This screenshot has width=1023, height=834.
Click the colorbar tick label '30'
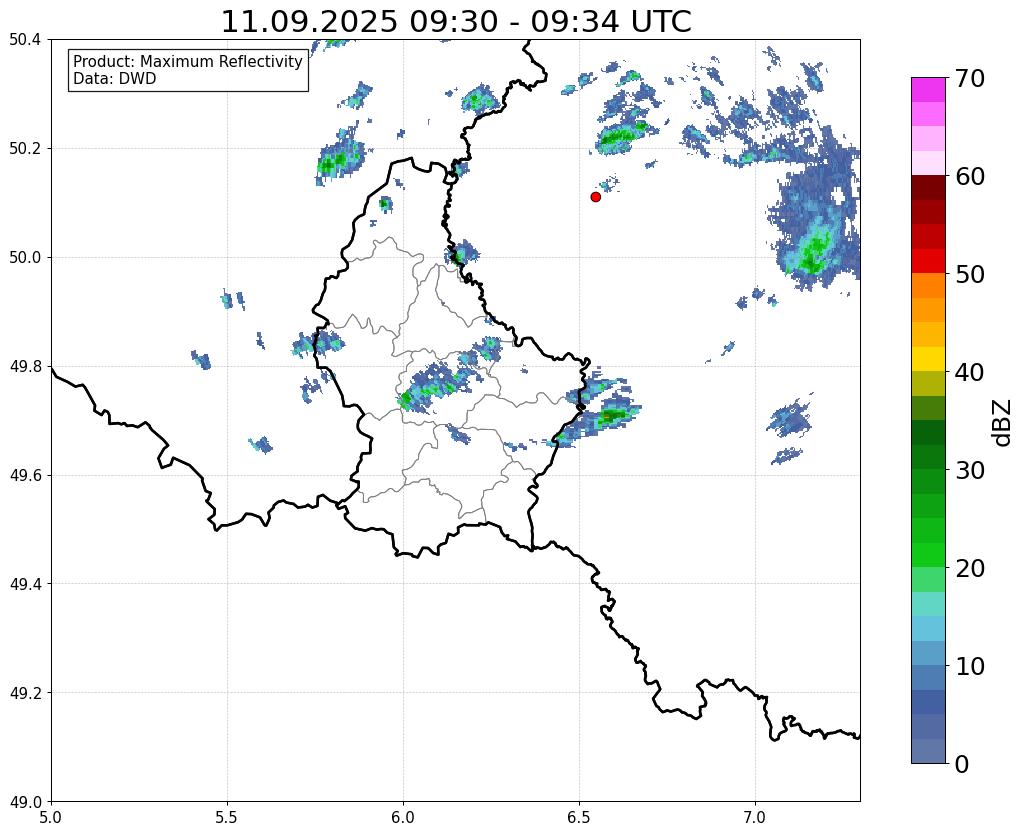970,470
